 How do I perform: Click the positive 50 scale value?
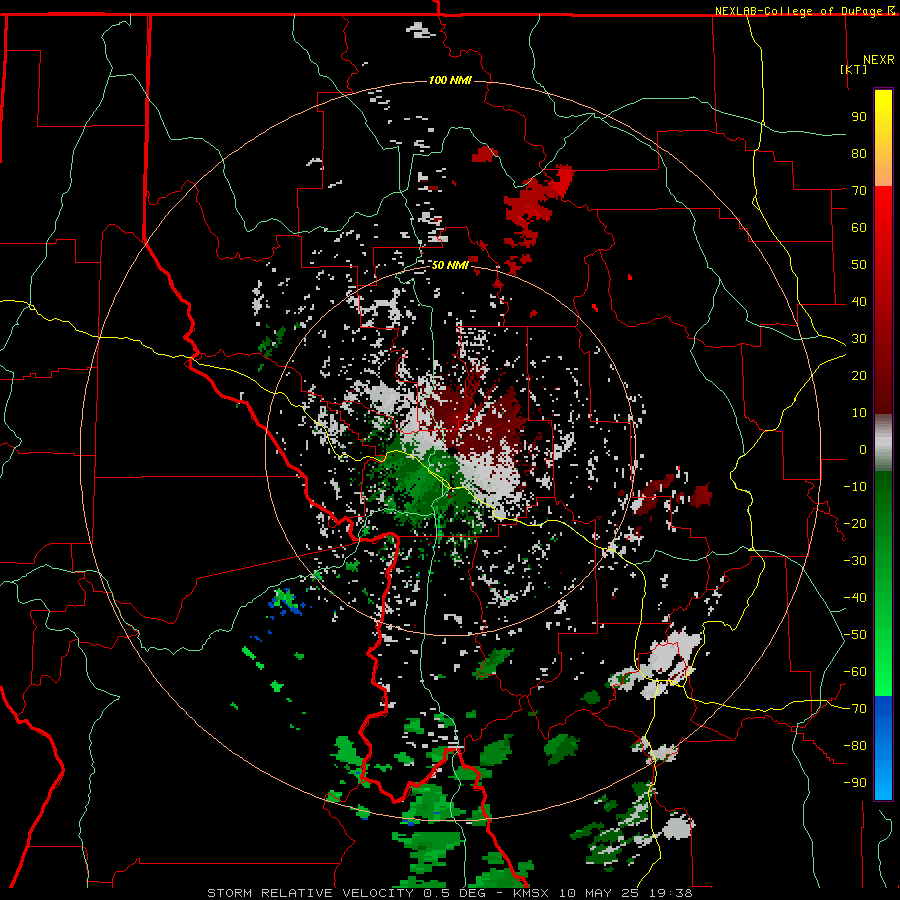(859, 265)
